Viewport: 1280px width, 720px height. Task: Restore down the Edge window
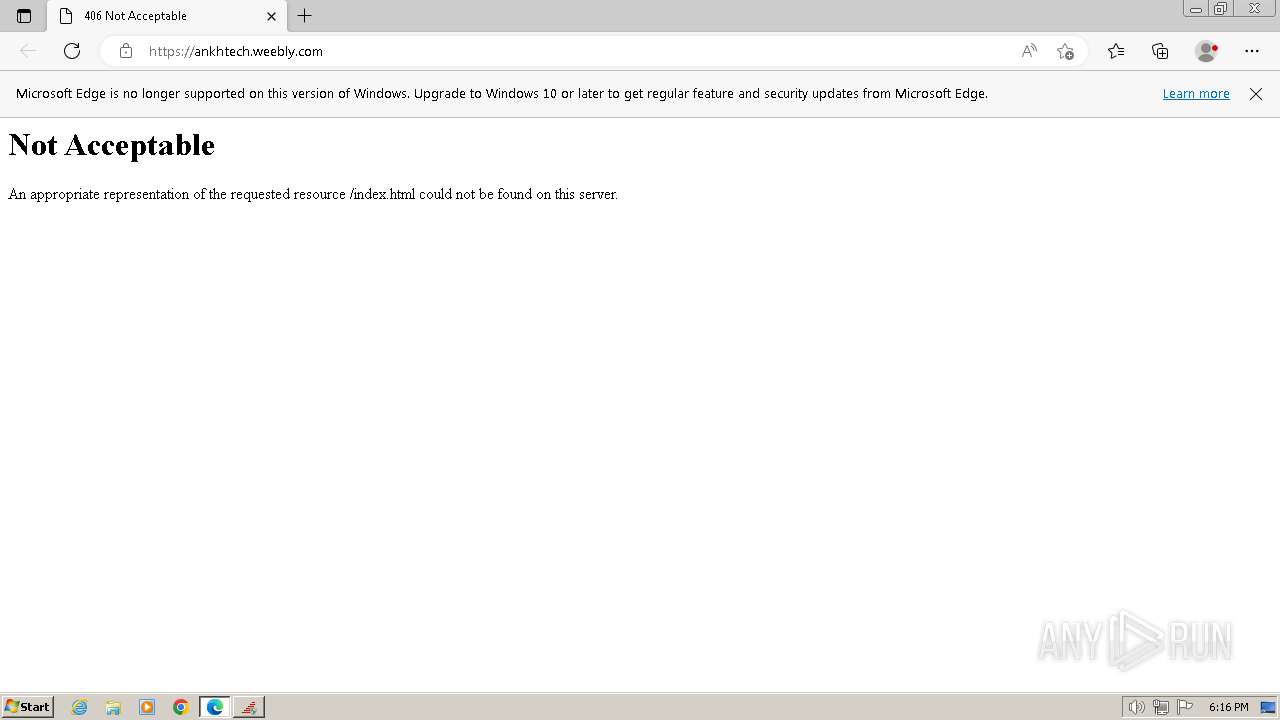pos(1221,9)
